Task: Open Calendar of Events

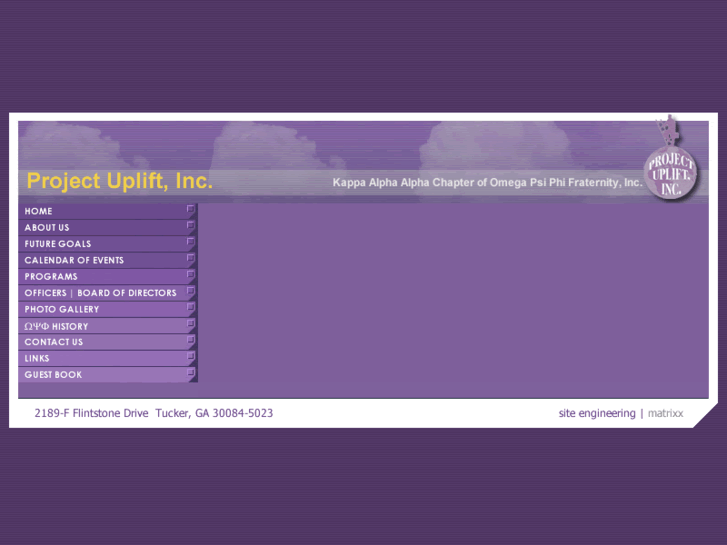Action: coord(108,260)
